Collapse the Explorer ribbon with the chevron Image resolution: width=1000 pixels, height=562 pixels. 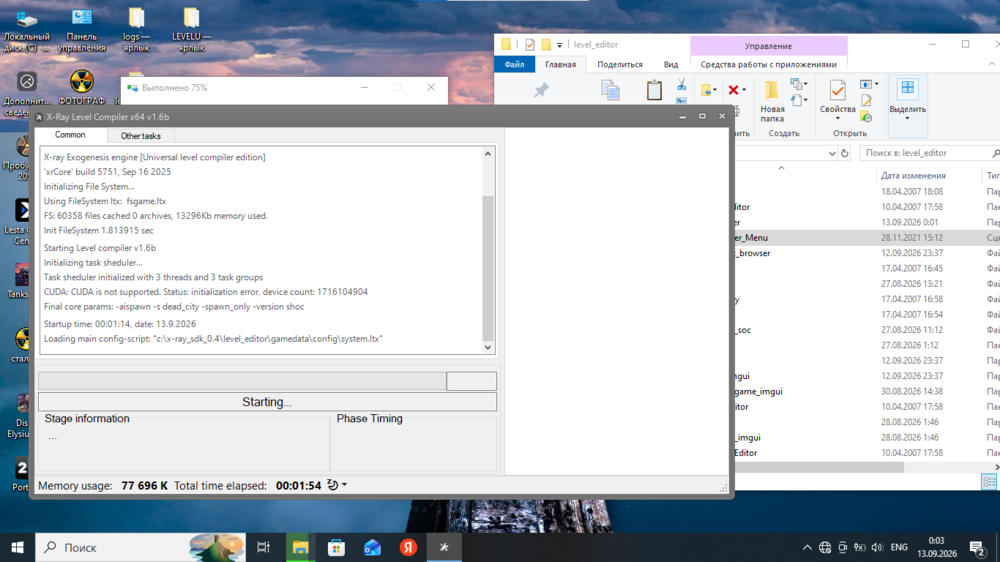(x=991, y=64)
